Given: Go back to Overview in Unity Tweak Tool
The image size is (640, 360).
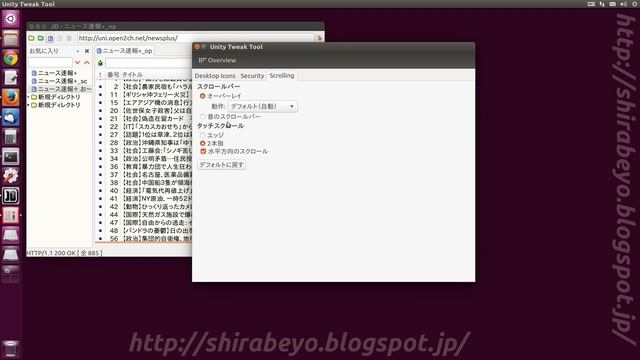Looking at the screenshot, I should click(217, 60).
